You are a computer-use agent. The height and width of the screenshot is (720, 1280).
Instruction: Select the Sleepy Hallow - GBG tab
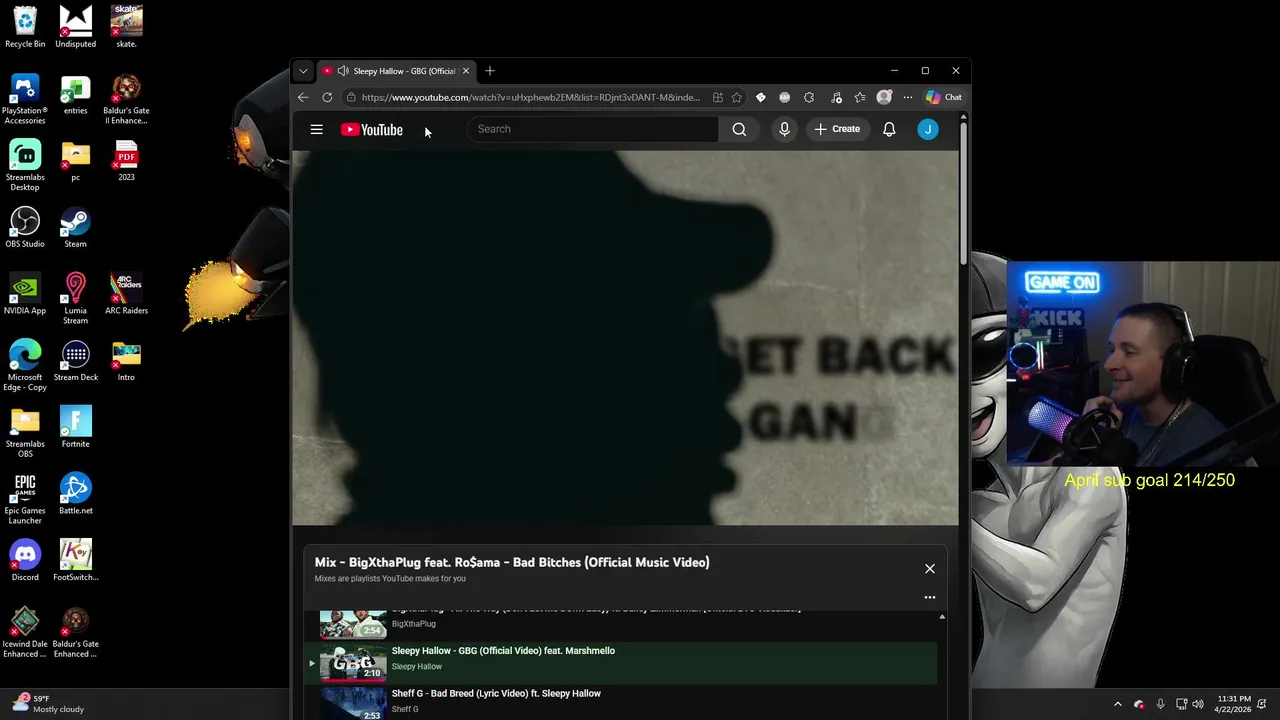coord(397,71)
